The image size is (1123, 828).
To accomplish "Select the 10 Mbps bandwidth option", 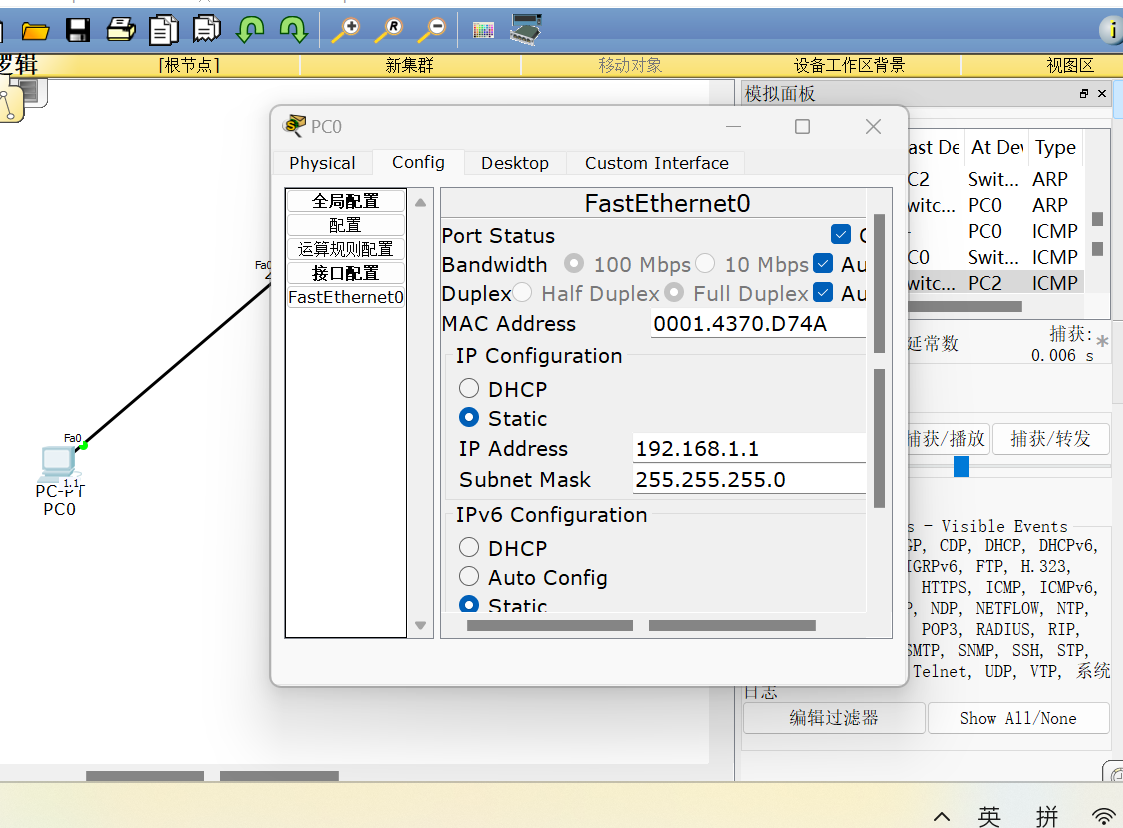I will click(705, 264).
